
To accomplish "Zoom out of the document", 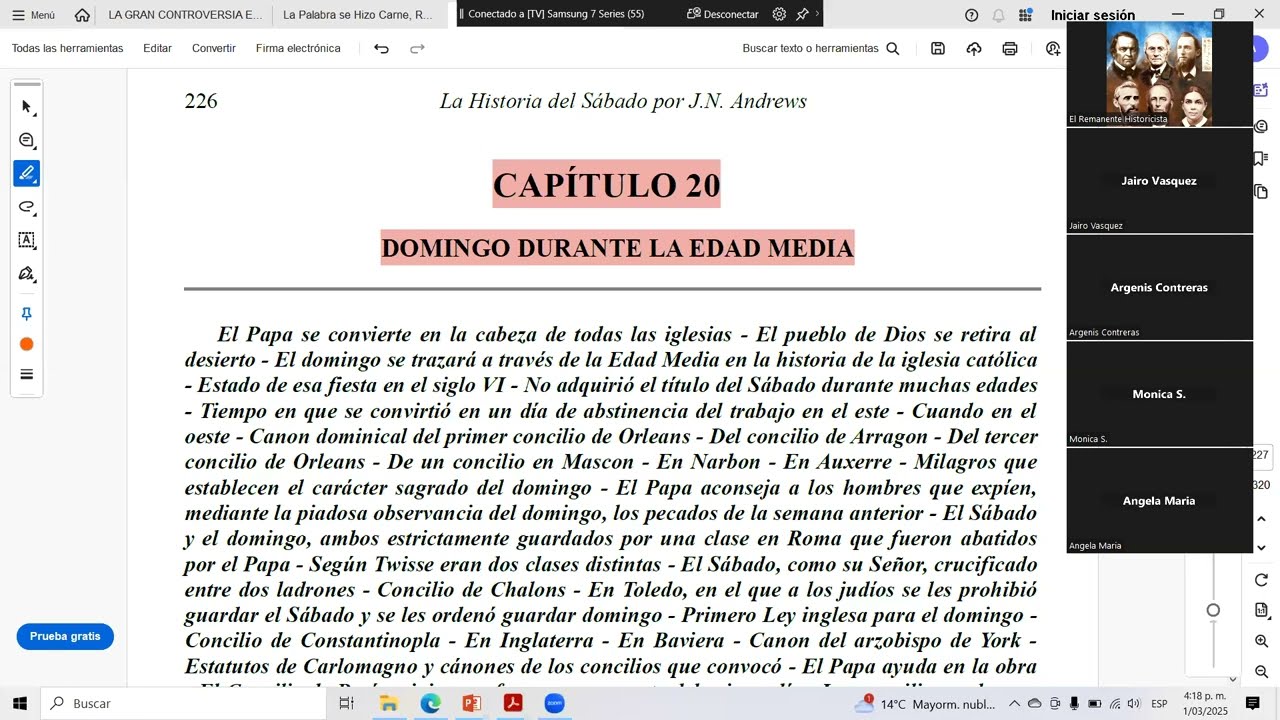I will 1262,671.
